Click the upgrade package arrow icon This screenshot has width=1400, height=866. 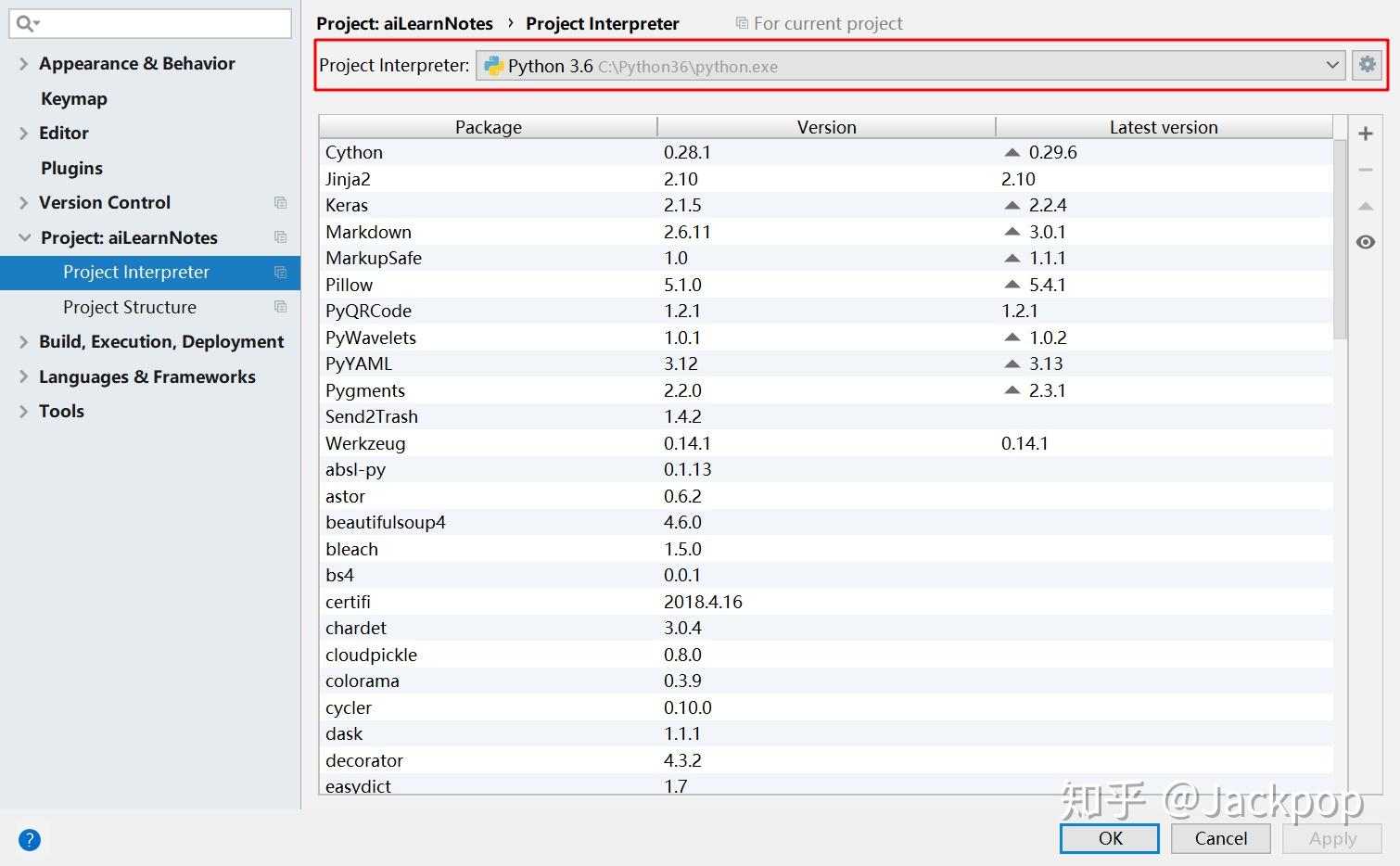click(x=1366, y=206)
